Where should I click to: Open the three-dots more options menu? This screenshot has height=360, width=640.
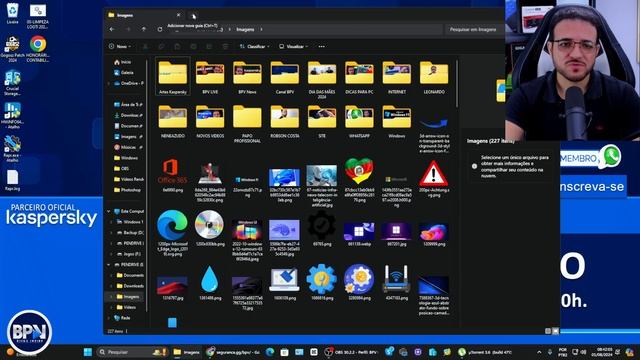click(x=322, y=47)
